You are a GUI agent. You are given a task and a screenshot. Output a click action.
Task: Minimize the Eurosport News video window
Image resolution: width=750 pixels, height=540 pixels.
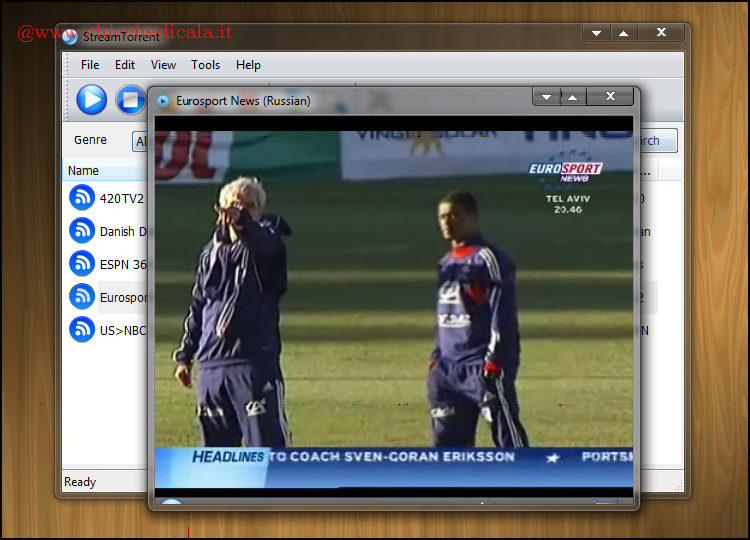(546, 97)
